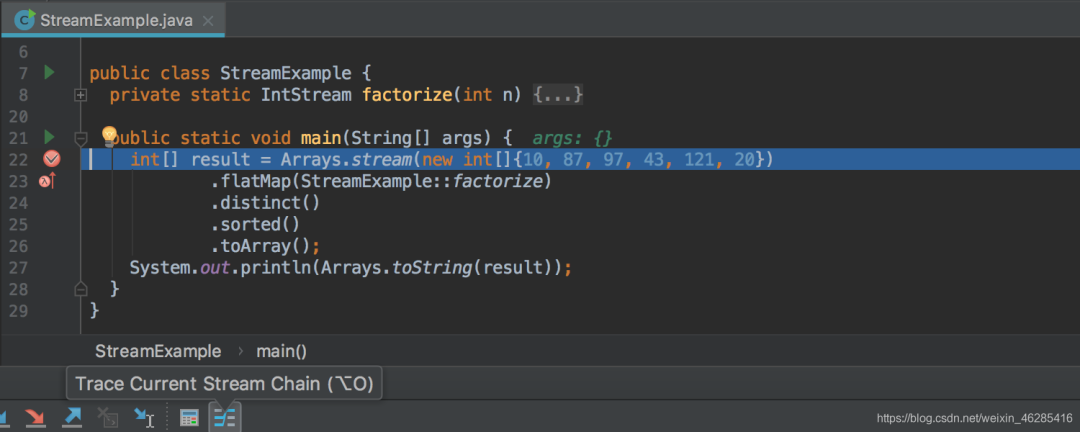Click run gutter arrow on line 21
This screenshot has width=1080, height=432.
tap(49, 137)
